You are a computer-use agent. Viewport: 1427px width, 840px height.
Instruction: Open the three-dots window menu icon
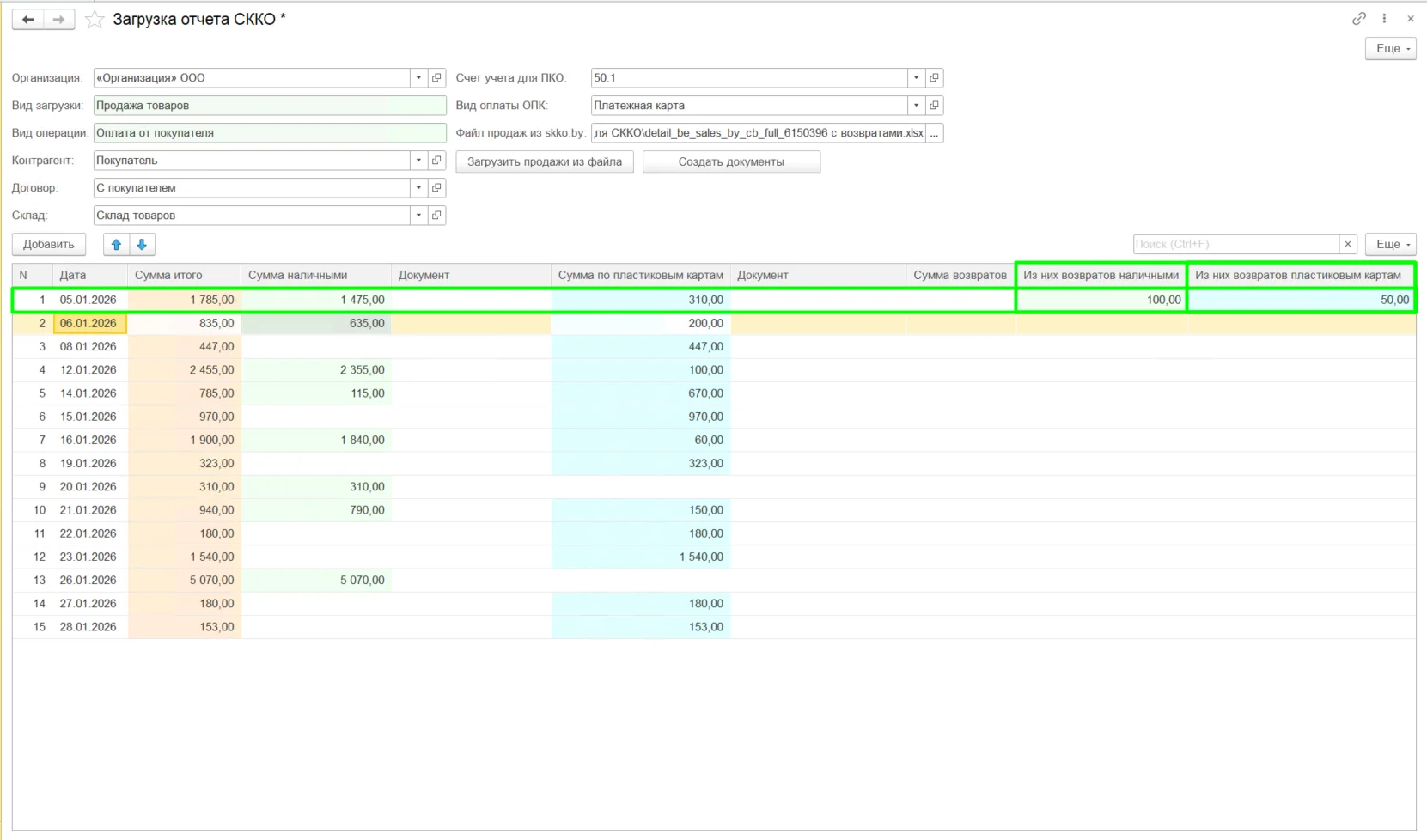coord(1384,18)
